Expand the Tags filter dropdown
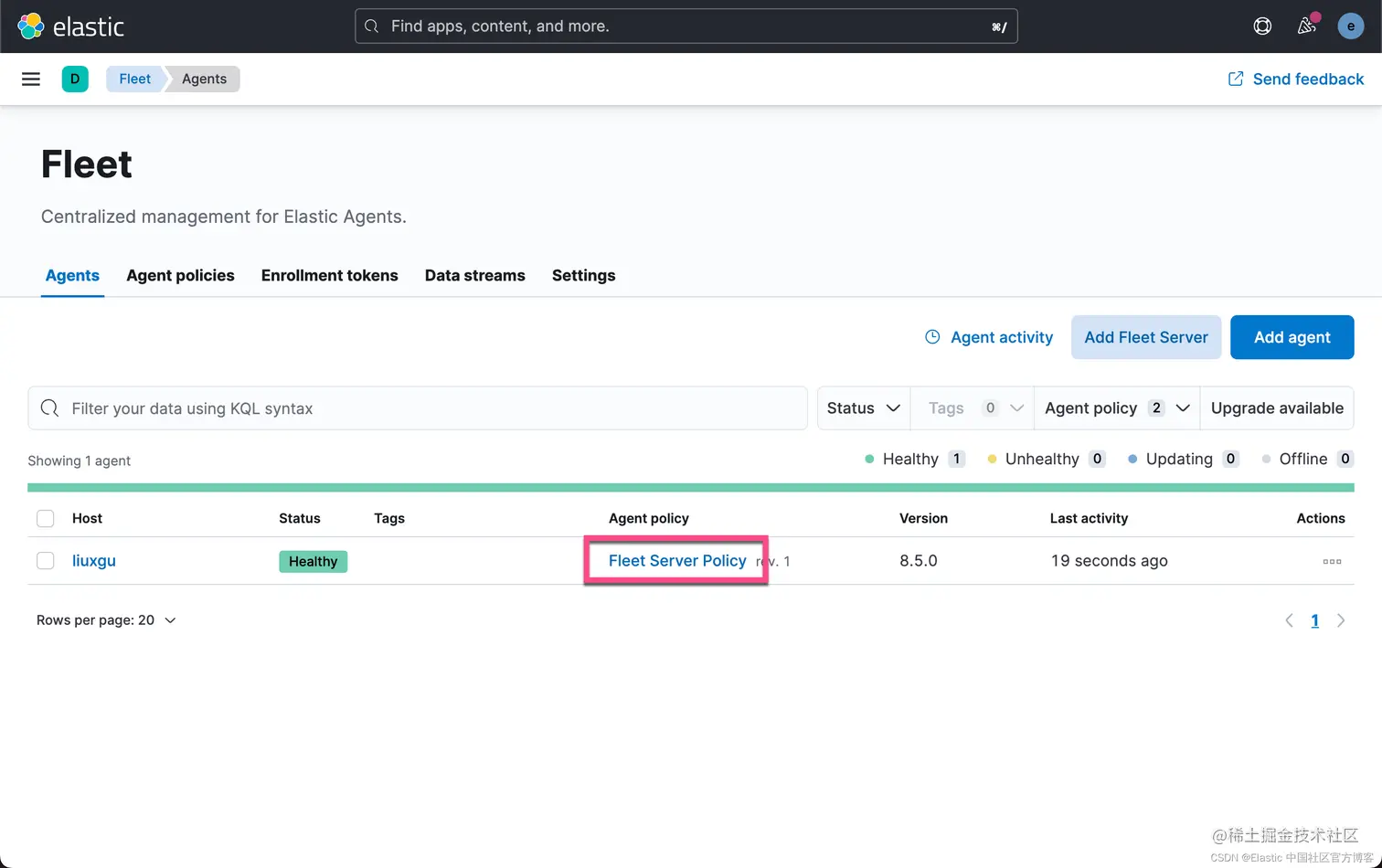 (973, 408)
